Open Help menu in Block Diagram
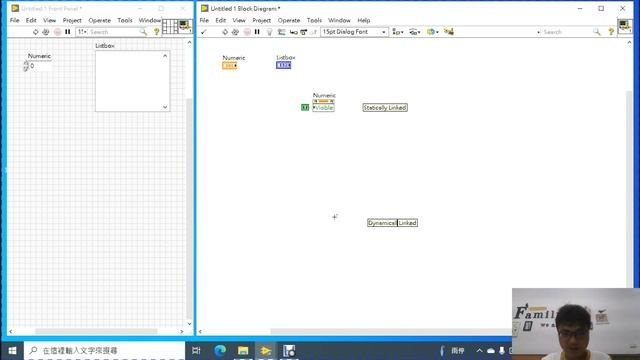 (x=363, y=20)
